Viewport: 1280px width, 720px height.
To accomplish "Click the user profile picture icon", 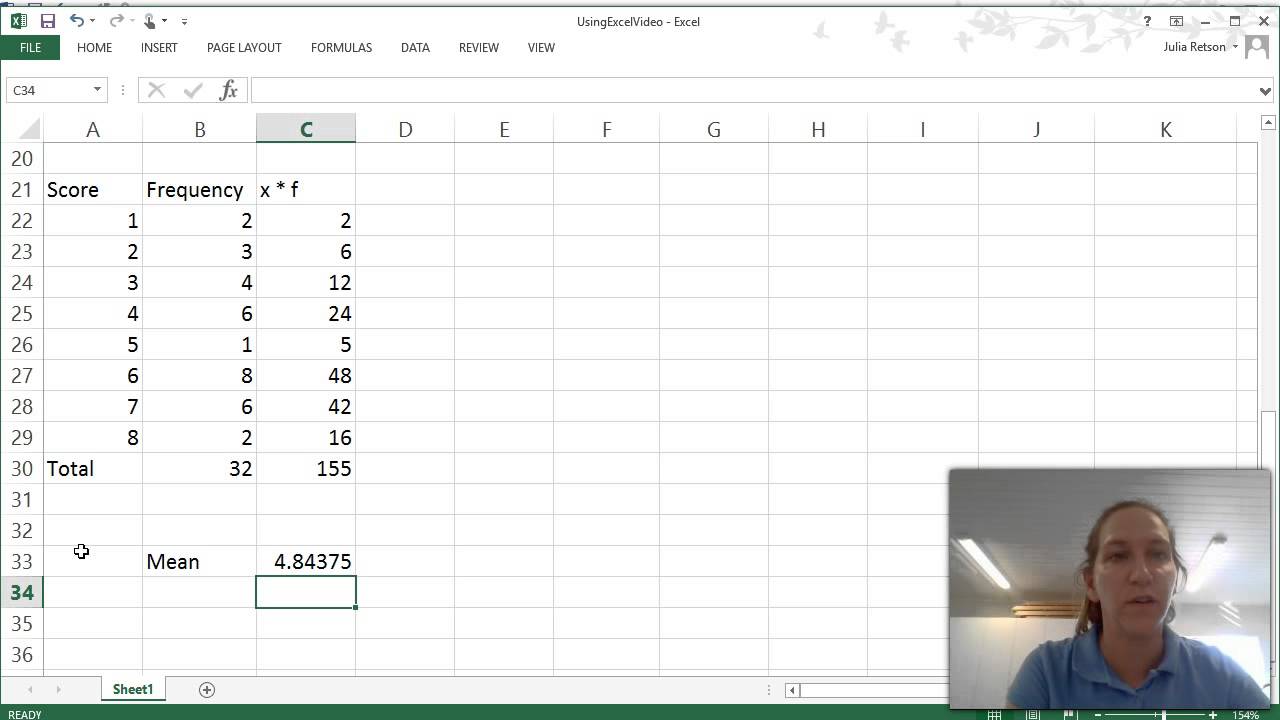I will click(x=1257, y=48).
